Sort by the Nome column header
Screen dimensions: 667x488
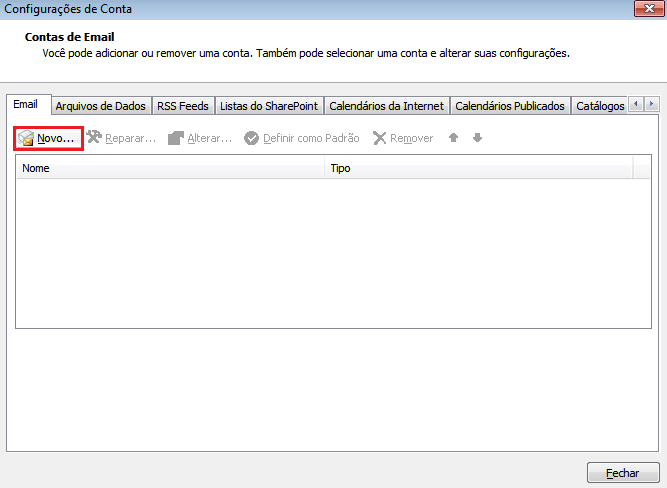(170, 168)
